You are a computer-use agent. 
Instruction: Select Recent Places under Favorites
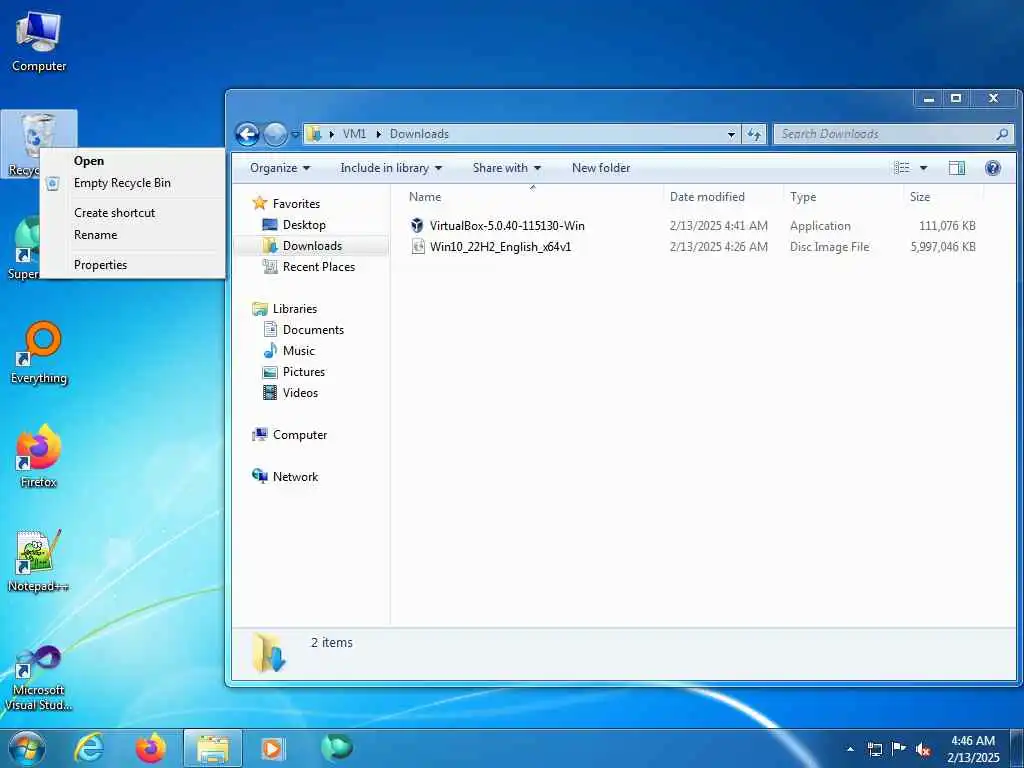tap(319, 266)
